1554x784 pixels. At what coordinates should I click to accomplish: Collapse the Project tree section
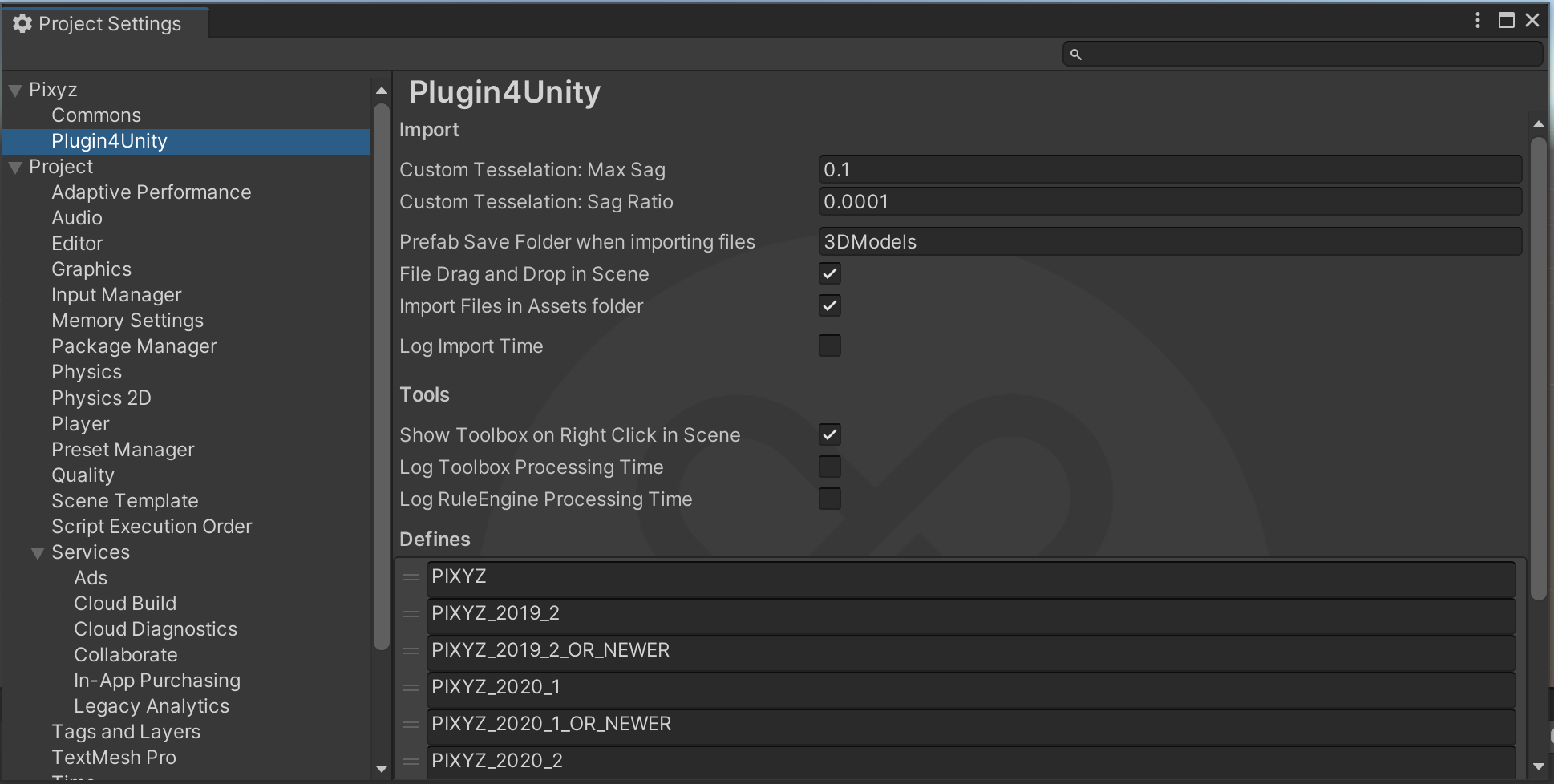15,168
